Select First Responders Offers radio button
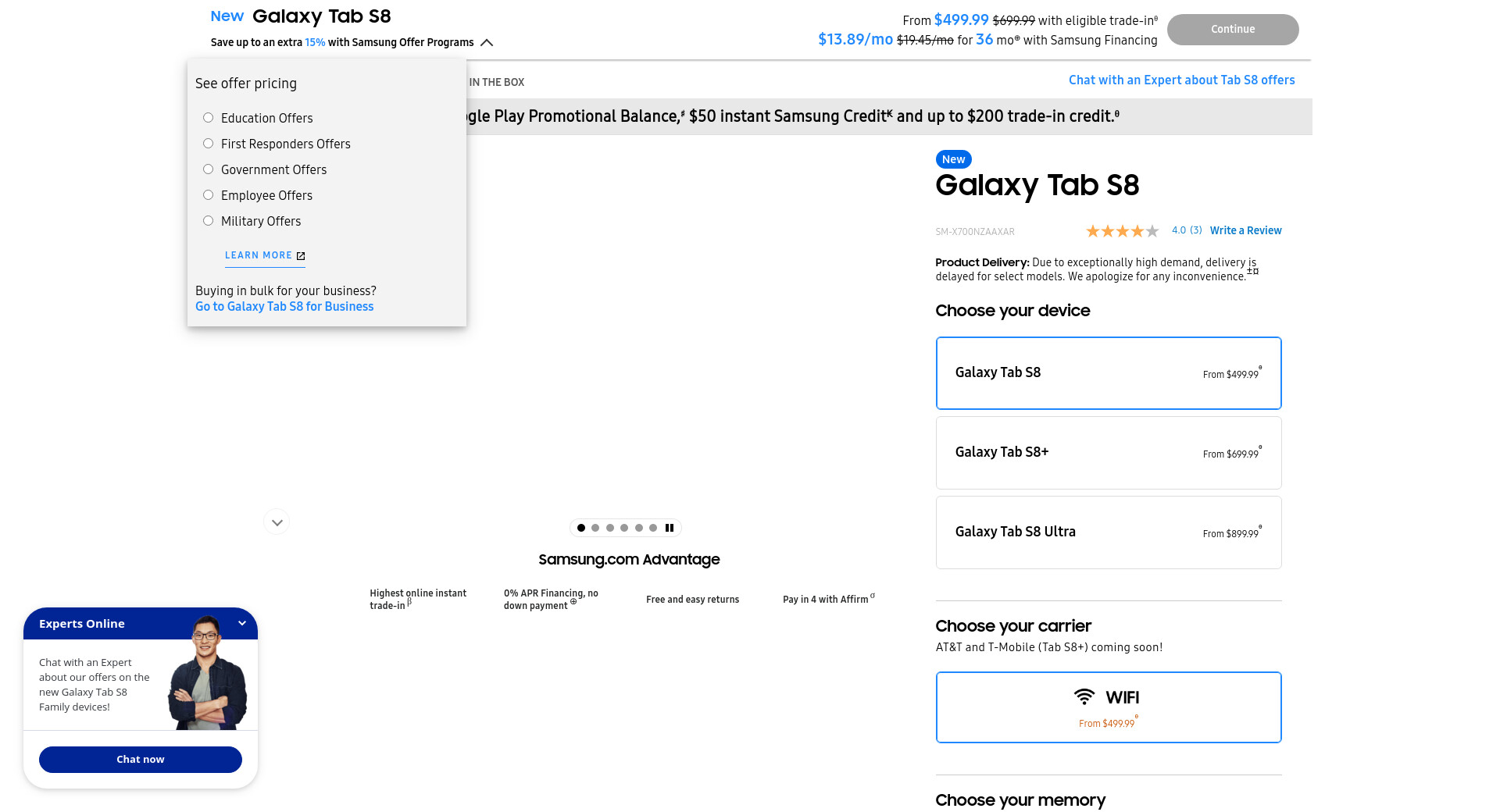The height and width of the screenshot is (812, 1500). point(208,144)
